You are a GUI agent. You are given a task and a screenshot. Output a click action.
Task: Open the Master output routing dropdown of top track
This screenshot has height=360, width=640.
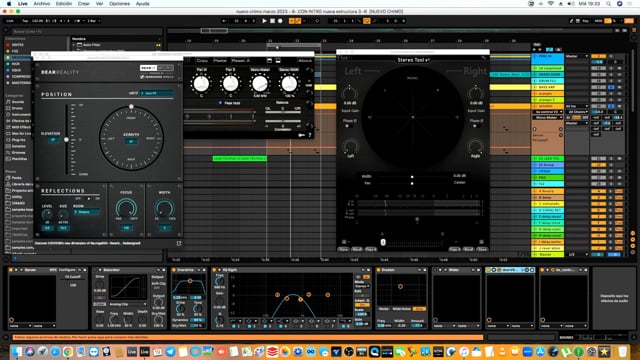[x=577, y=56]
